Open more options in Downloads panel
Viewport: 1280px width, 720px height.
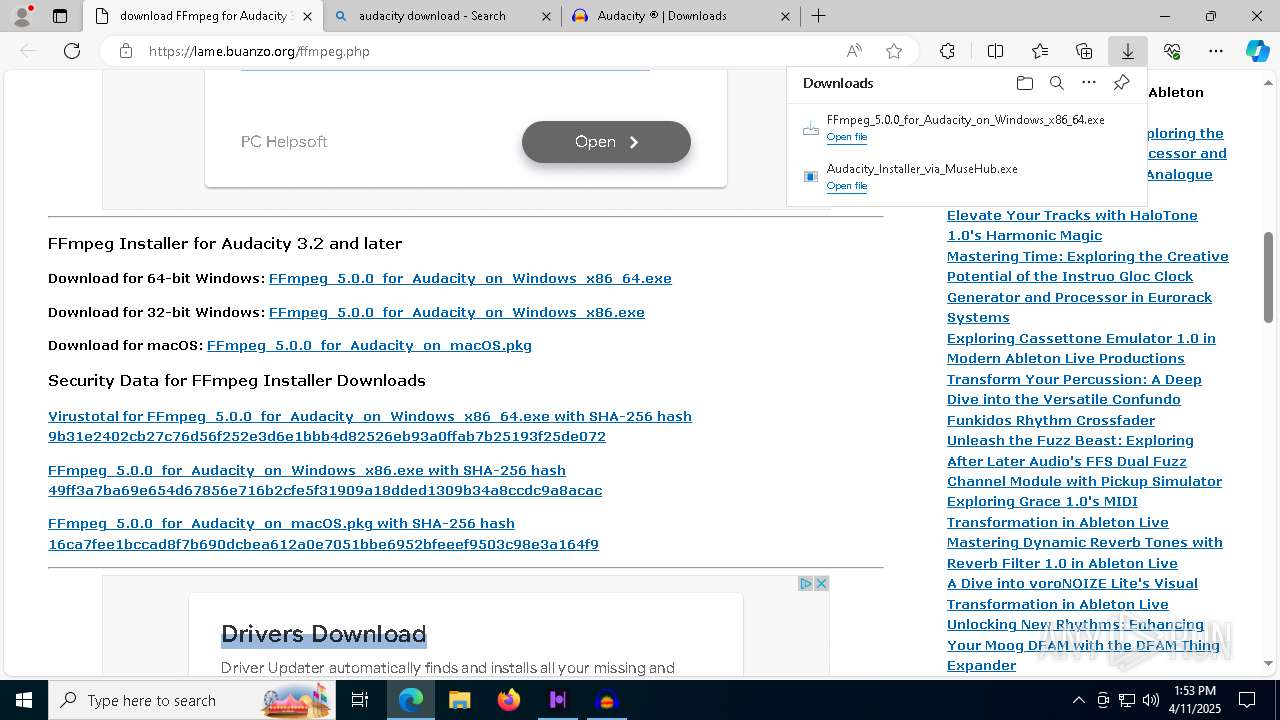[1089, 83]
